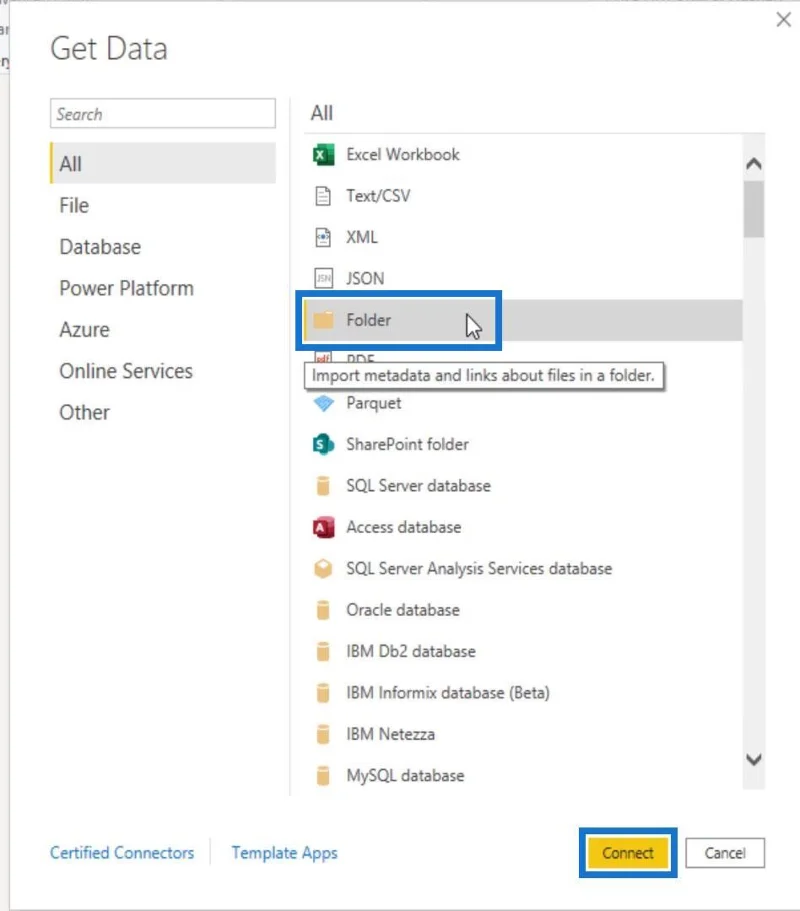
Task: Click the IBM Netezza cylinder icon
Action: tap(323, 734)
